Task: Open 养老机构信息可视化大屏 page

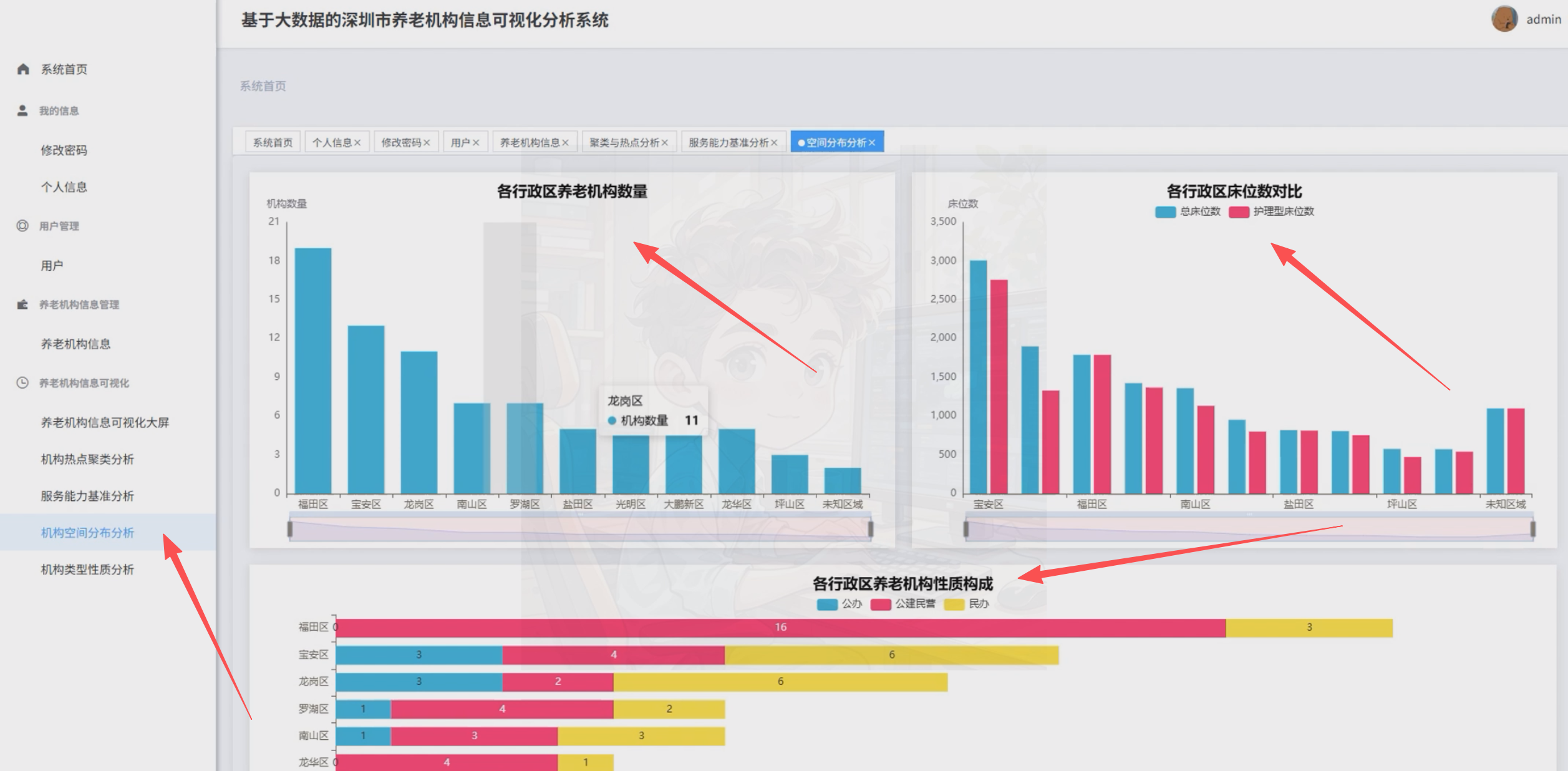Action: 105,422
